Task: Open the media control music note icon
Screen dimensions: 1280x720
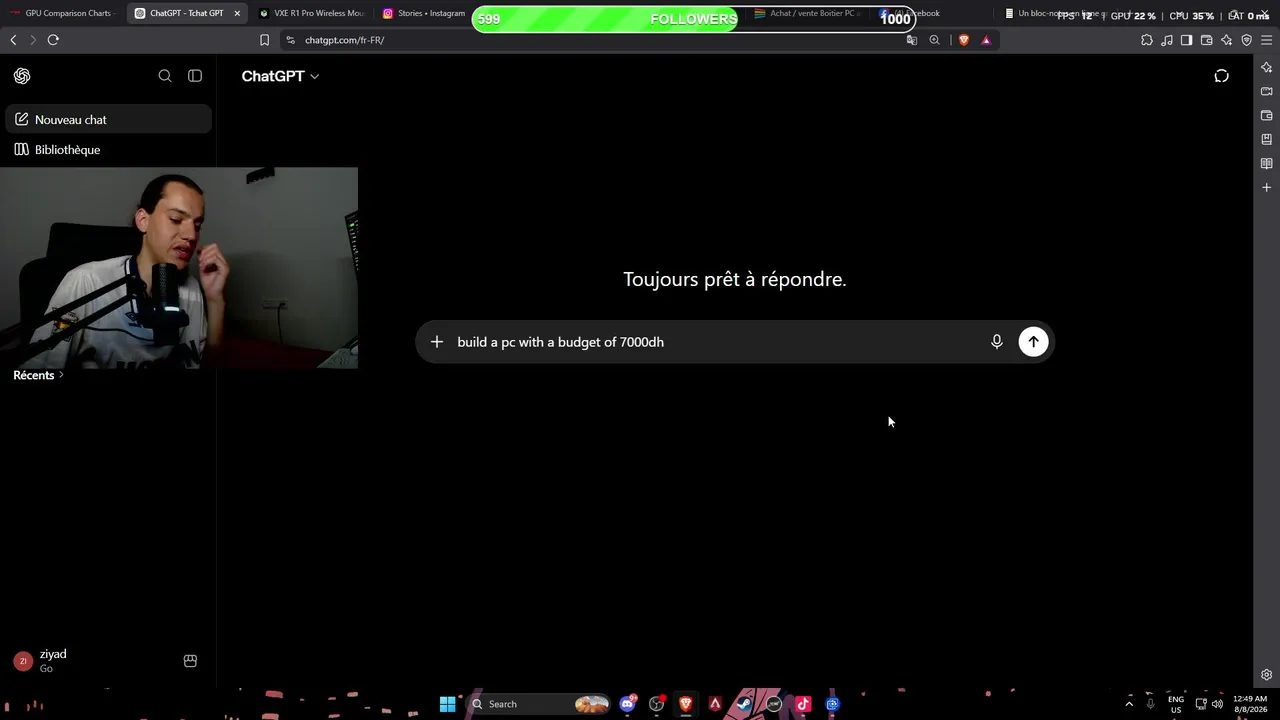Action: tap(1167, 40)
